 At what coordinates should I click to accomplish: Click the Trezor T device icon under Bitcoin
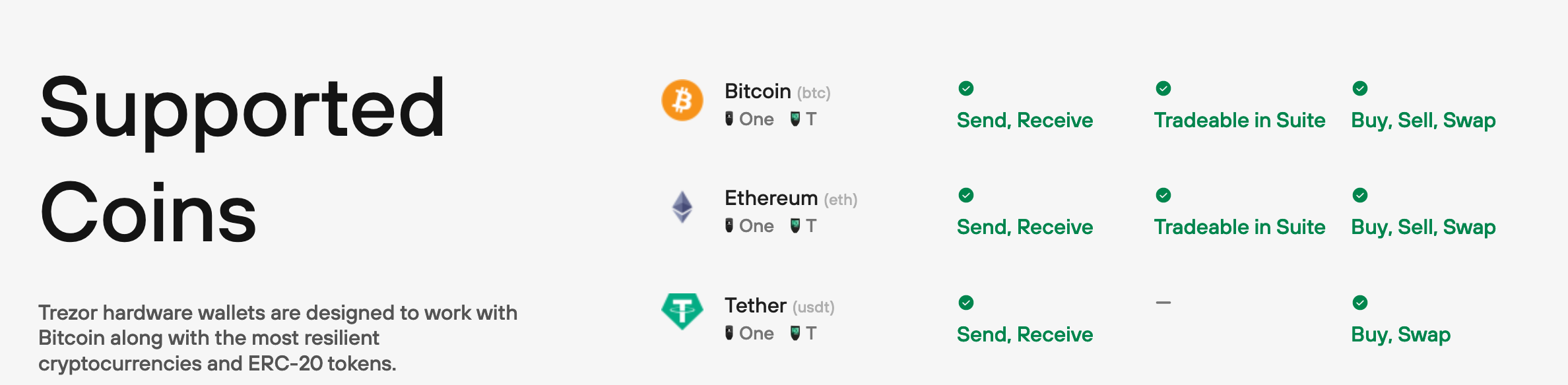click(x=795, y=119)
